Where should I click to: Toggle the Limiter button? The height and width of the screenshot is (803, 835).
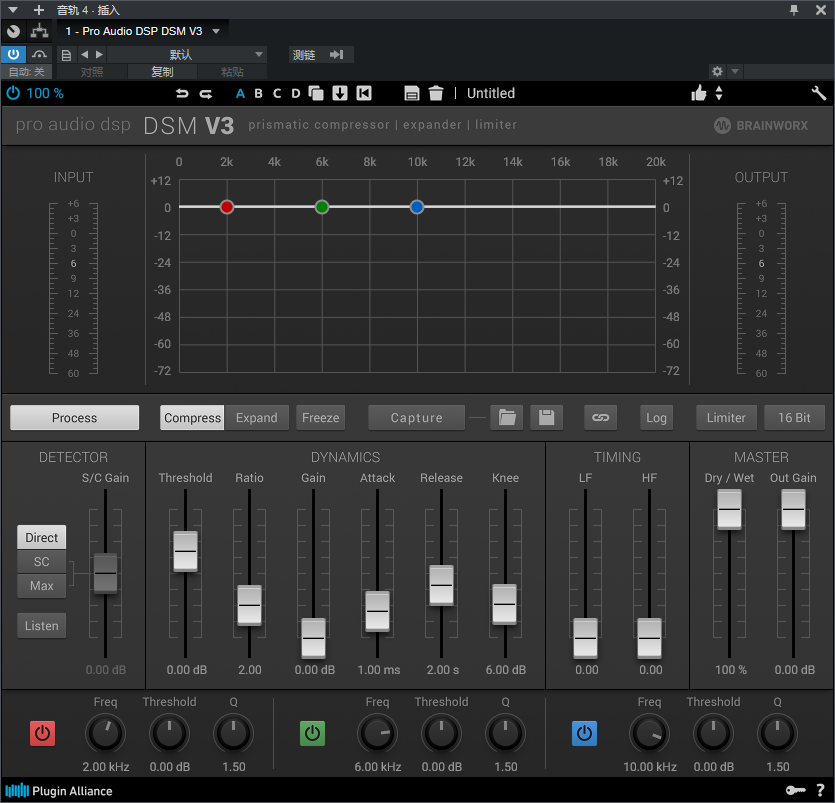coord(726,417)
